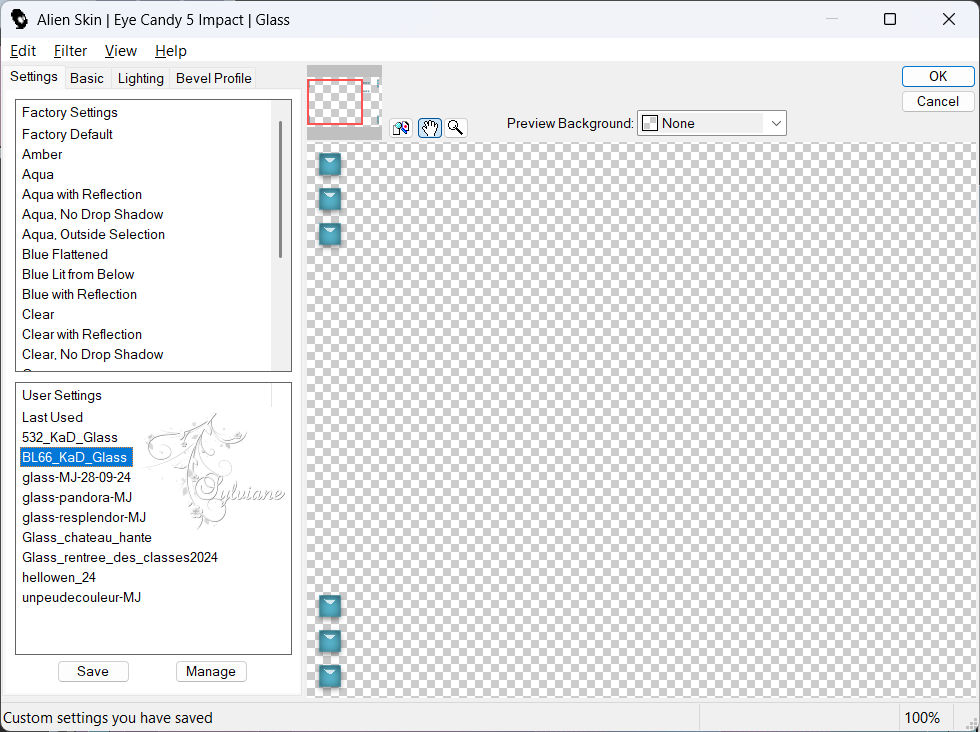
Task: Click the Alien Skin app icon in title bar
Action: (x=19, y=19)
